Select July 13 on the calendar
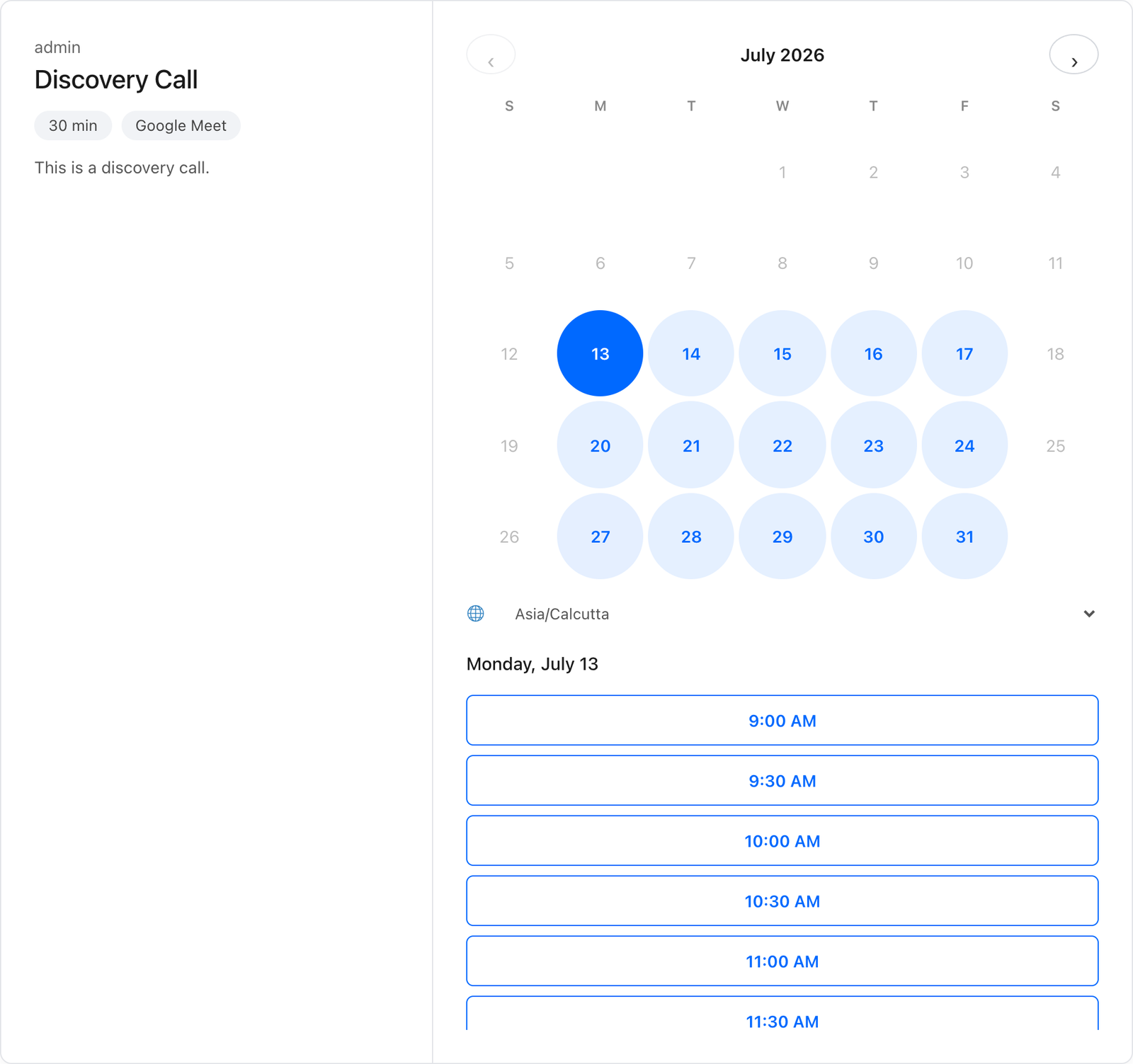Viewport: 1133px width, 1064px height. tap(600, 353)
